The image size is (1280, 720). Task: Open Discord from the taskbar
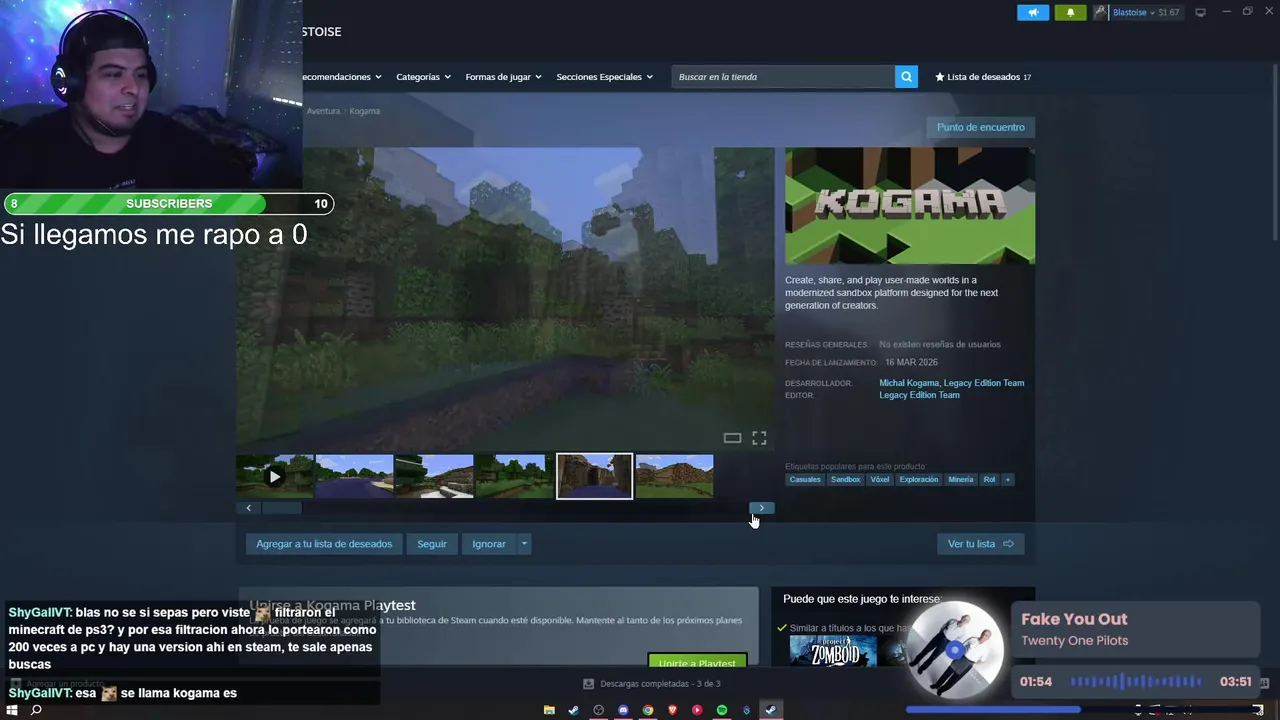pyautogui.click(x=623, y=710)
